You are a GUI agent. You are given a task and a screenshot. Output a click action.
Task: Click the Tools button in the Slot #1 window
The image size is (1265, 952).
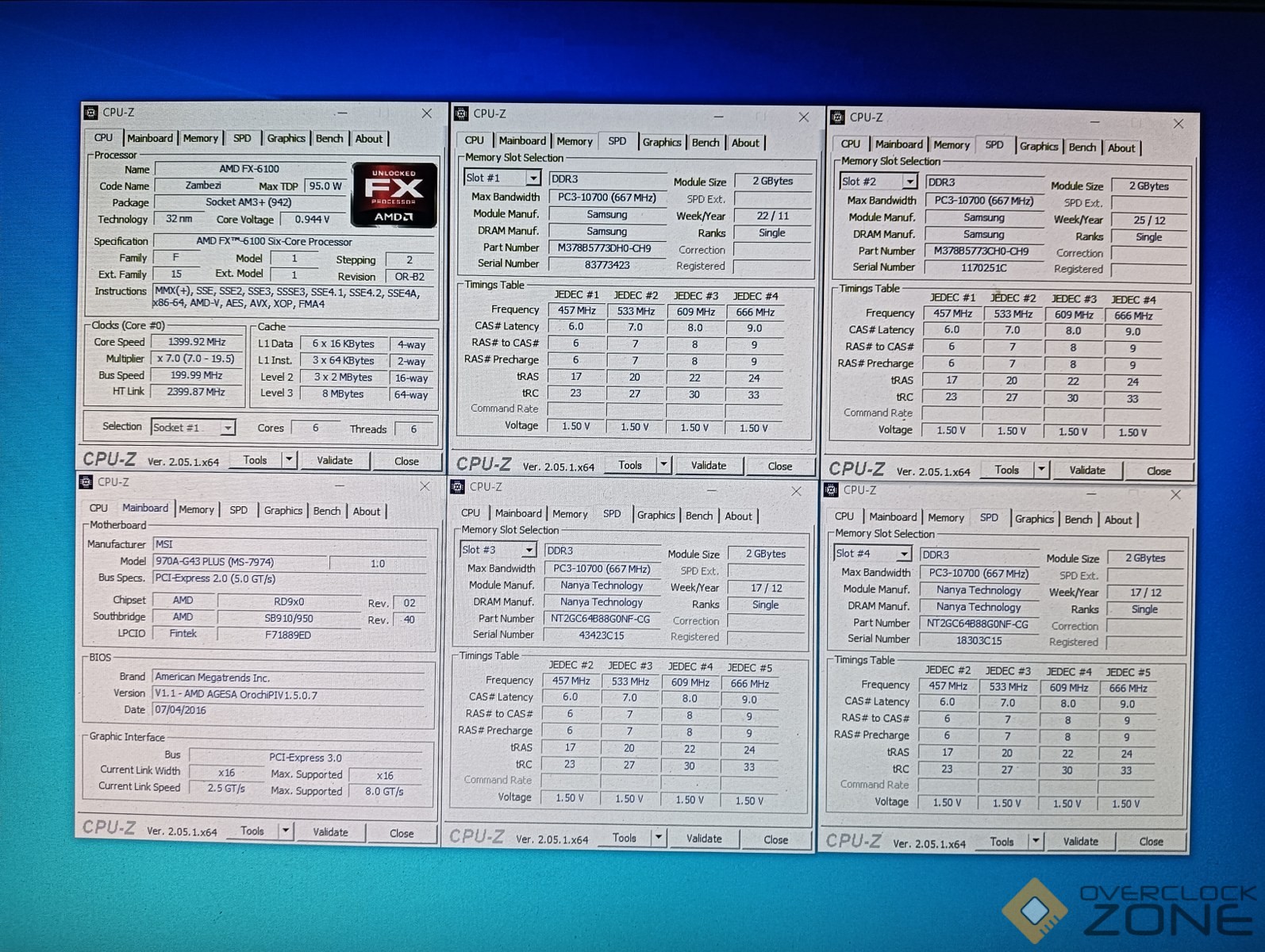630,466
